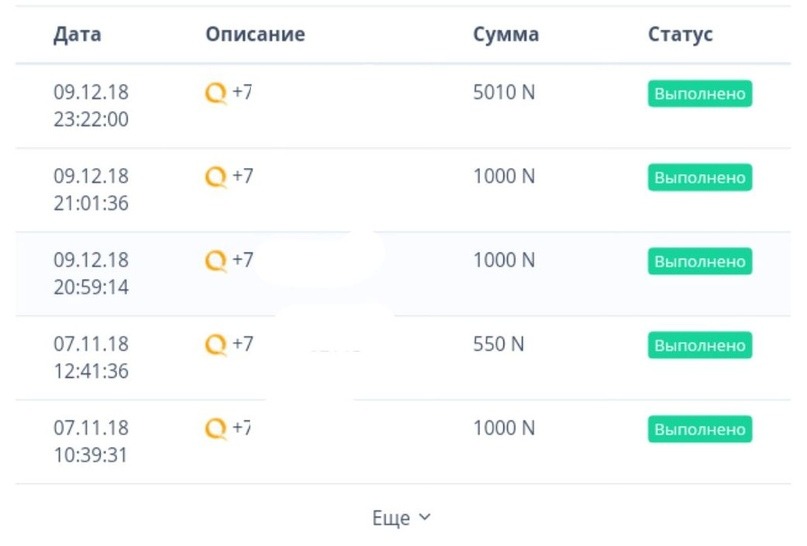This screenshot has width=807, height=546.
Task: Click QIWI icon in 21:01:36 transaction row
Action: coord(216,178)
